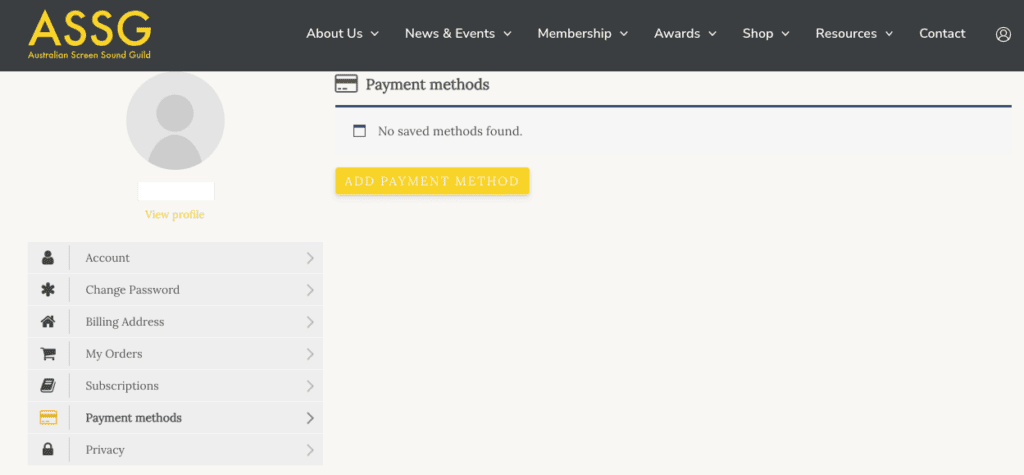
Task: Open the Resources dropdown menu
Action: pos(854,33)
